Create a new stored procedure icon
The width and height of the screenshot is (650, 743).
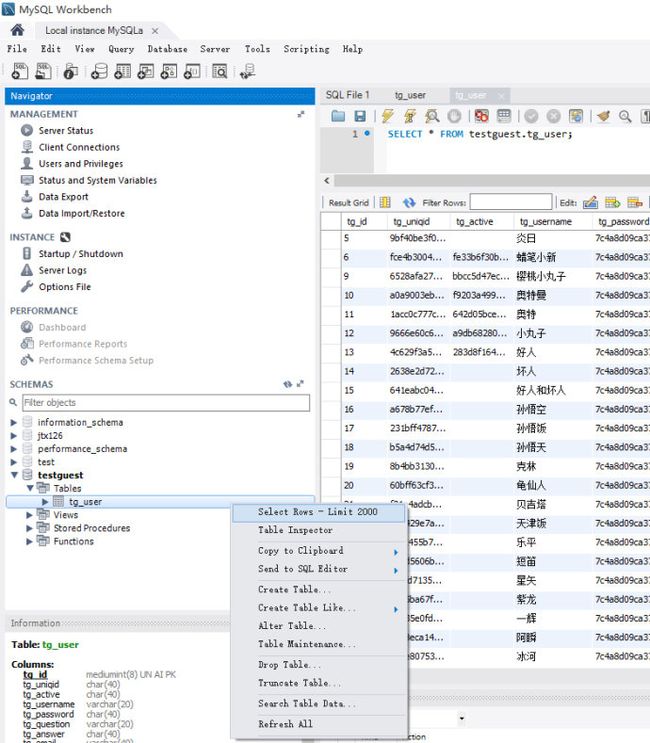click(x=169, y=71)
